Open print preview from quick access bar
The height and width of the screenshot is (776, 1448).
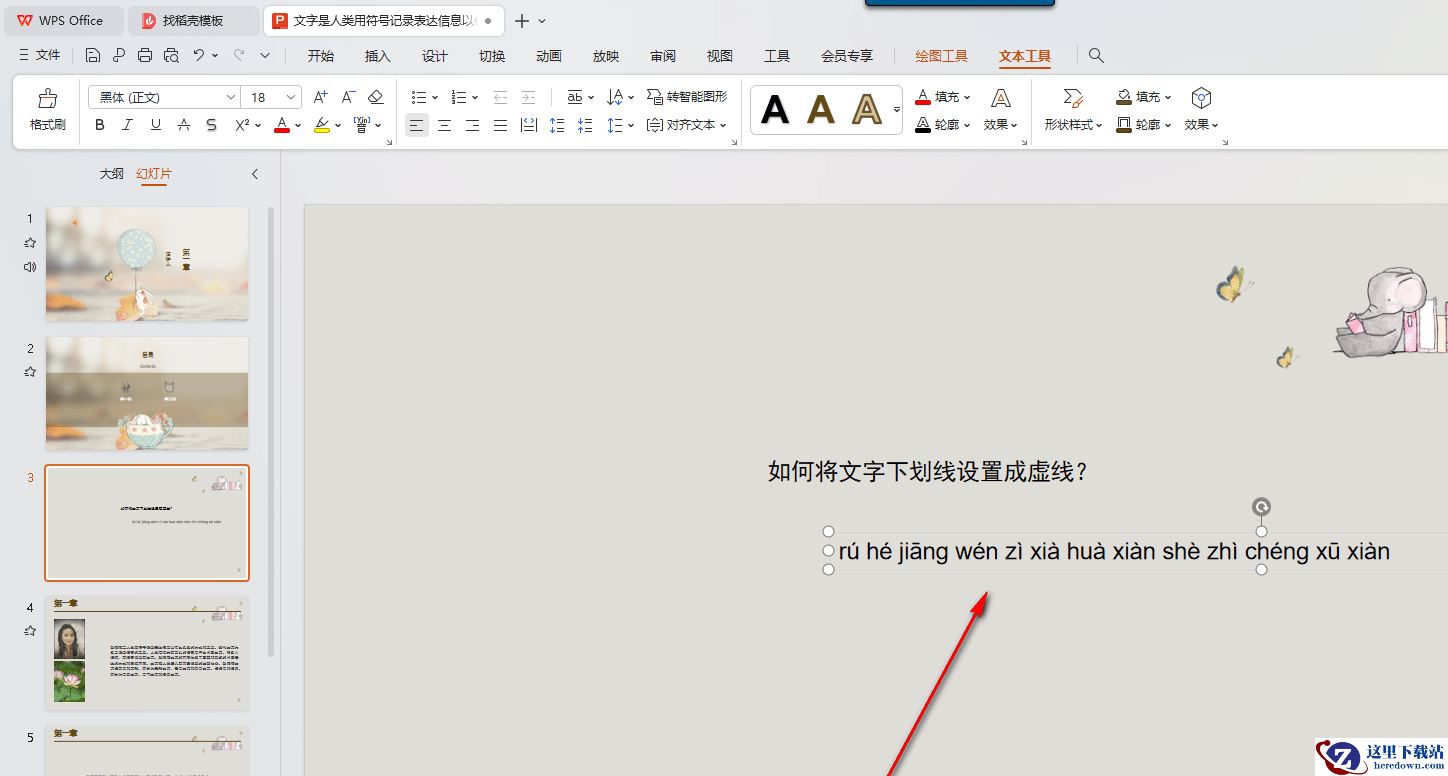click(171, 55)
